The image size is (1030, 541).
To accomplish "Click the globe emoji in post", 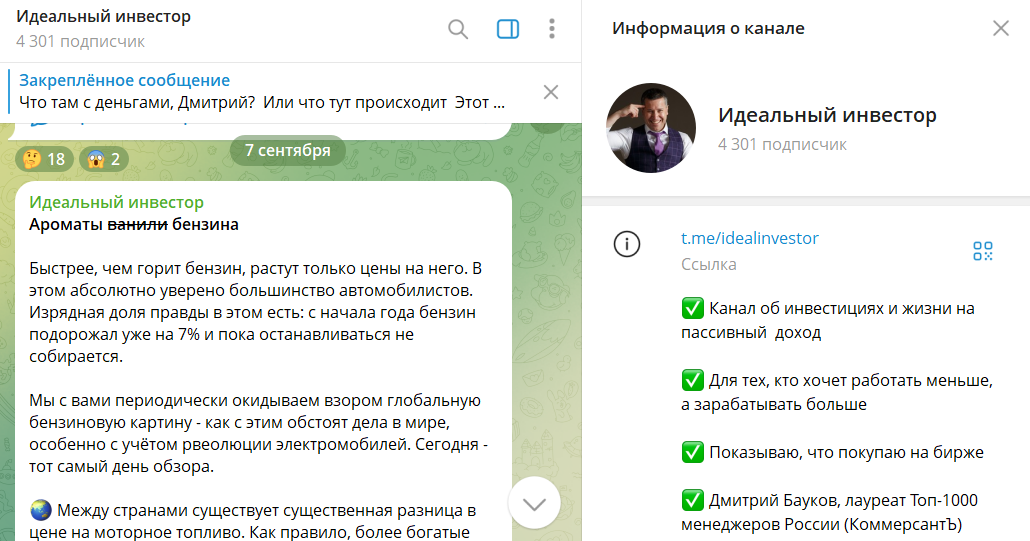I will coord(41,512).
